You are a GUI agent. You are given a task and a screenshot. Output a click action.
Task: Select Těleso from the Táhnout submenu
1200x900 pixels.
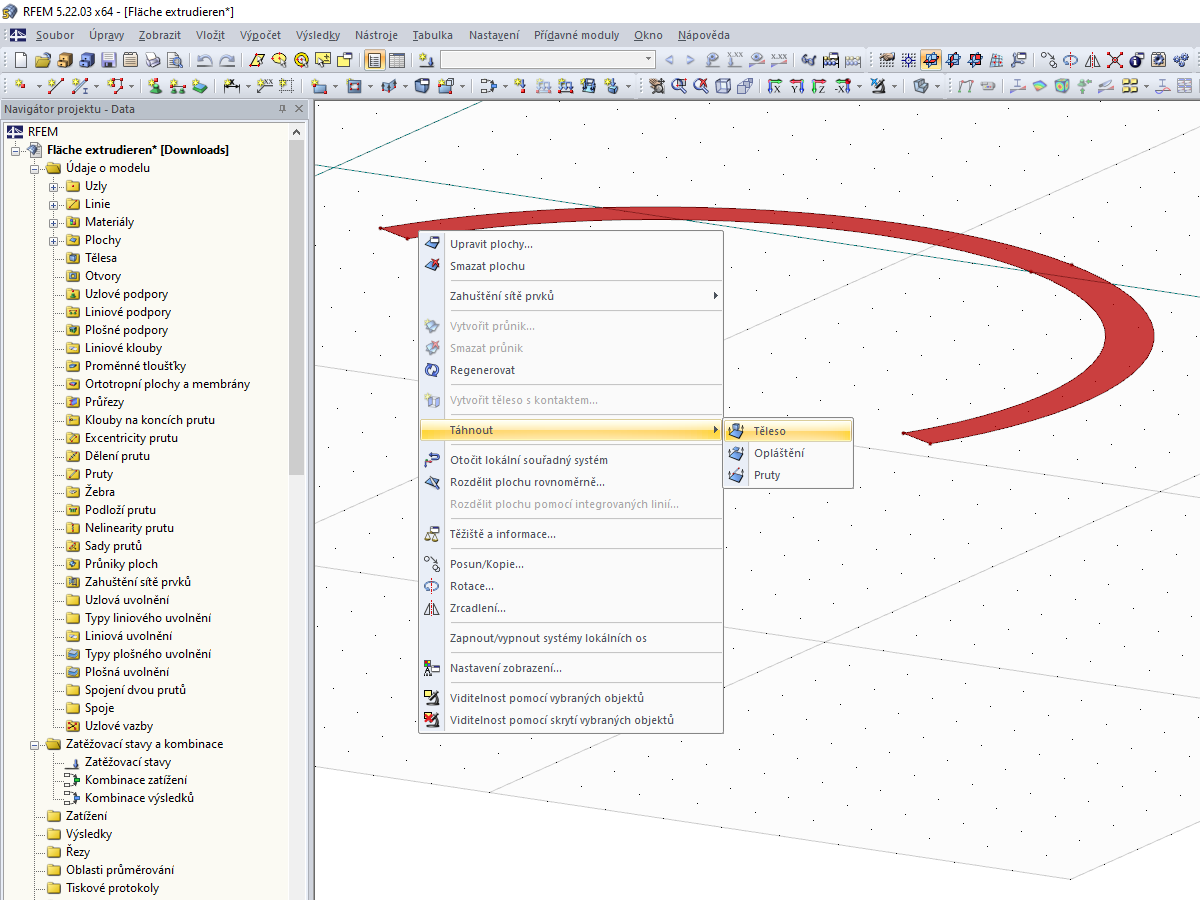(x=788, y=431)
